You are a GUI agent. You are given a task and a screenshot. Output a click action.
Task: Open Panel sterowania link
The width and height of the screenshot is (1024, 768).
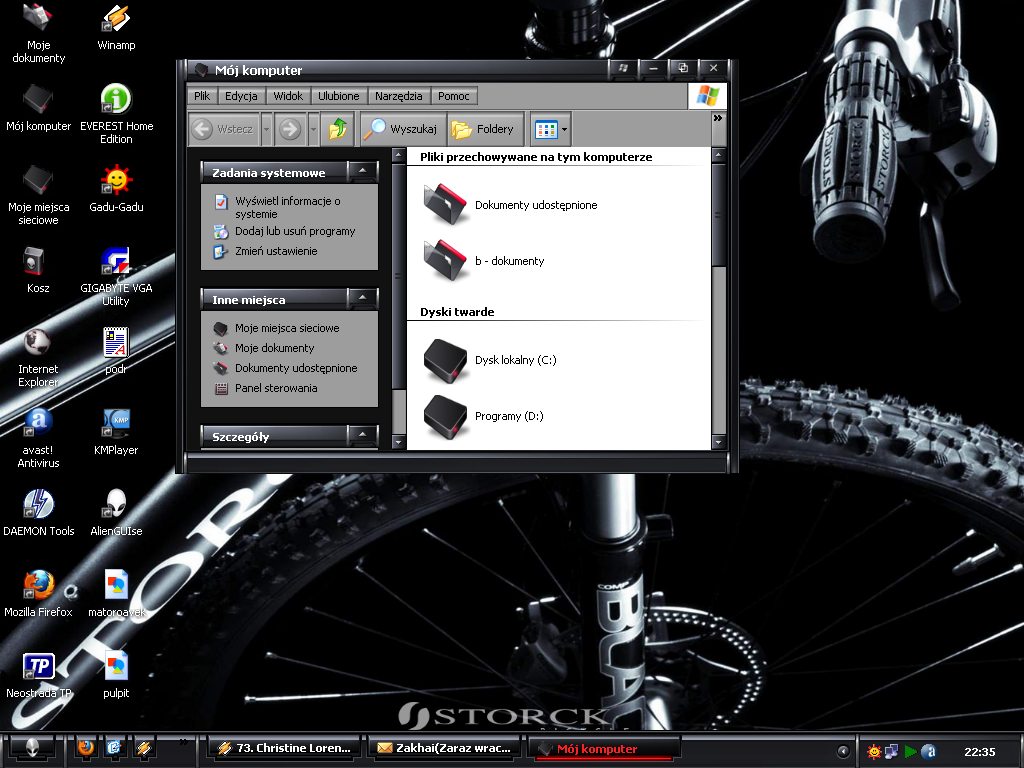pyautogui.click(x=275, y=388)
